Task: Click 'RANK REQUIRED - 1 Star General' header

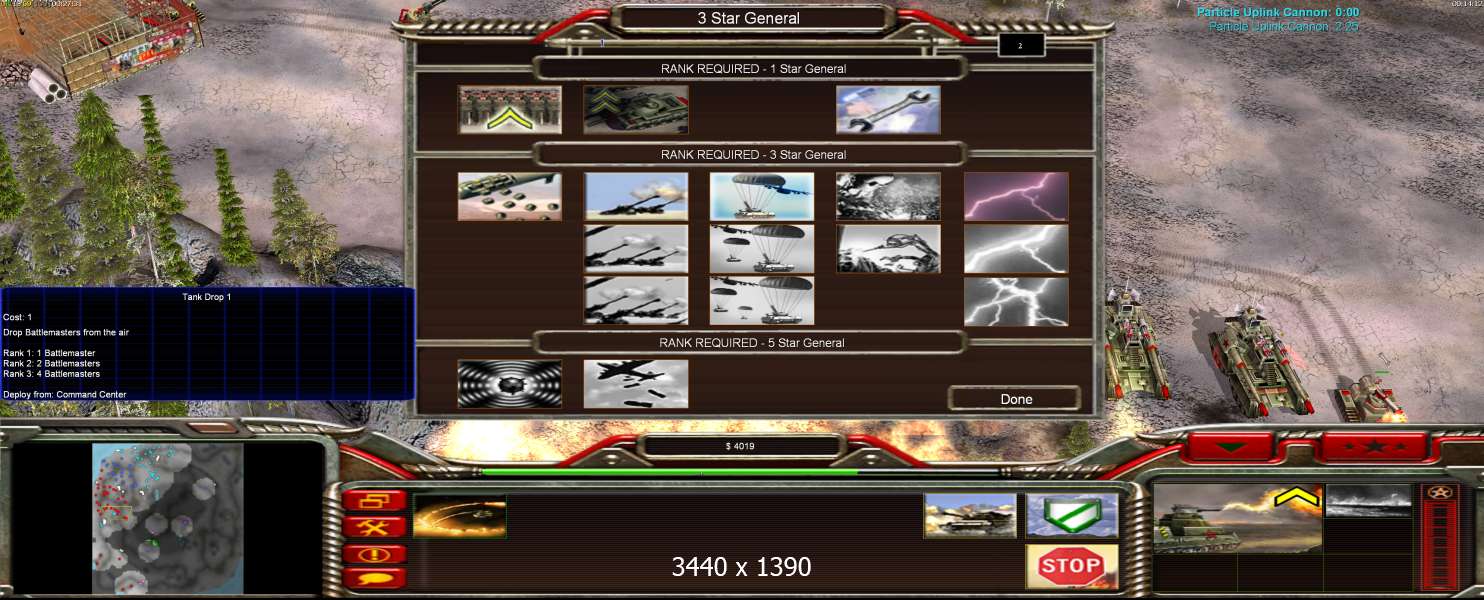Action: pyautogui.click(x=753, y=69)
